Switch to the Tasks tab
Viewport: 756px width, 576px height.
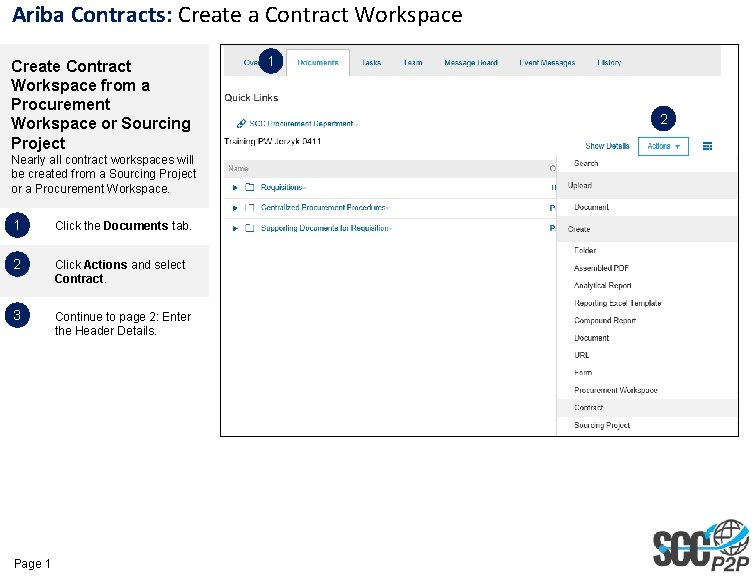click(371, 63)
